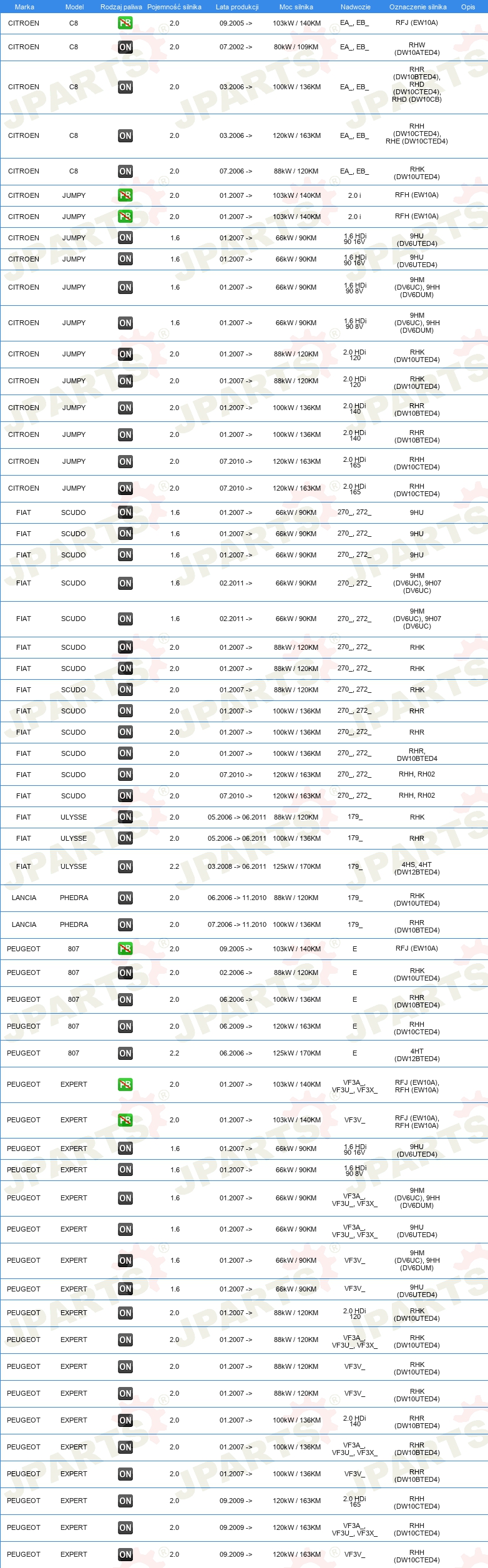Click ON icon for Expert 1.6 HDi 90 8V

[125, 1170]
